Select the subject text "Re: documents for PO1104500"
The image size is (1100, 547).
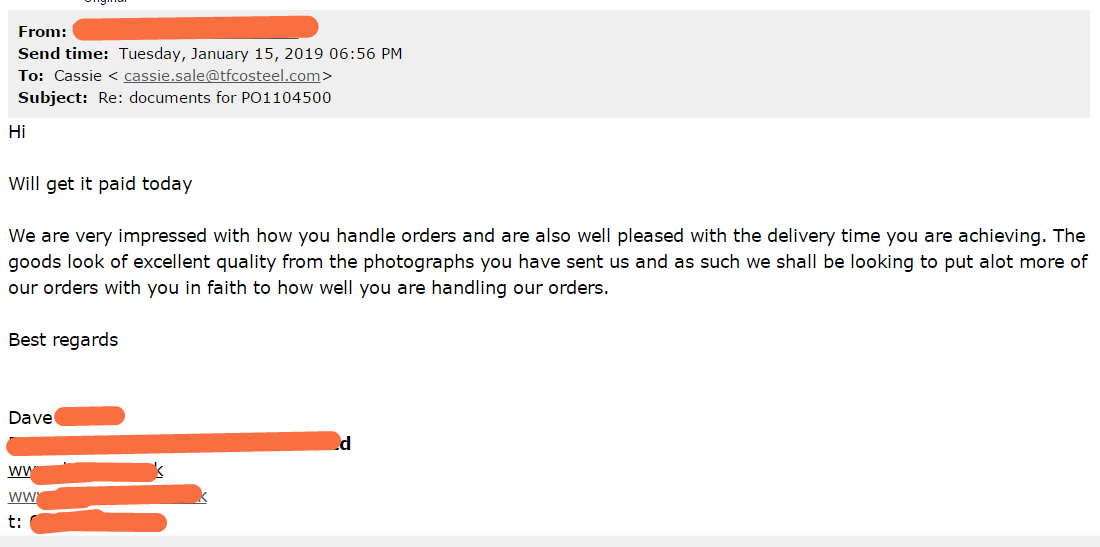click(215, 97)
